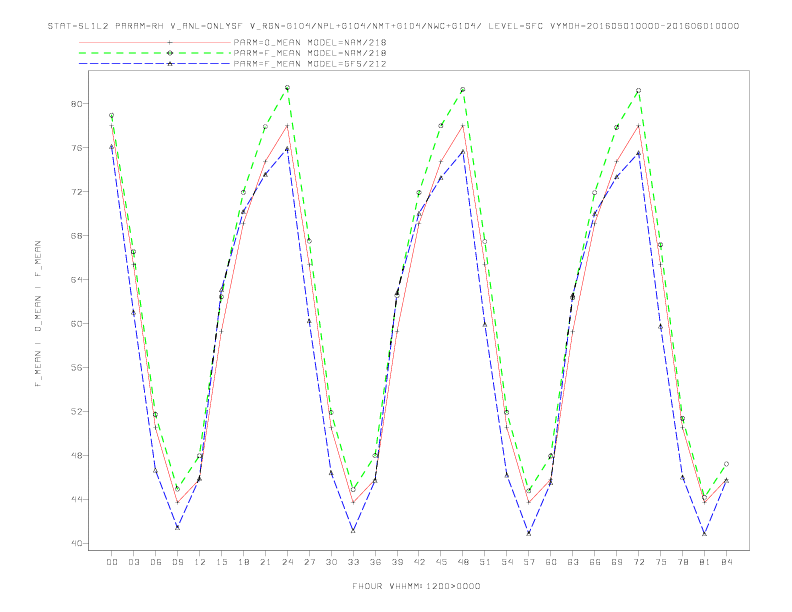Click x-axis tick label 12
This screenshot has height=612, width=792.
(x=200, y=562)
